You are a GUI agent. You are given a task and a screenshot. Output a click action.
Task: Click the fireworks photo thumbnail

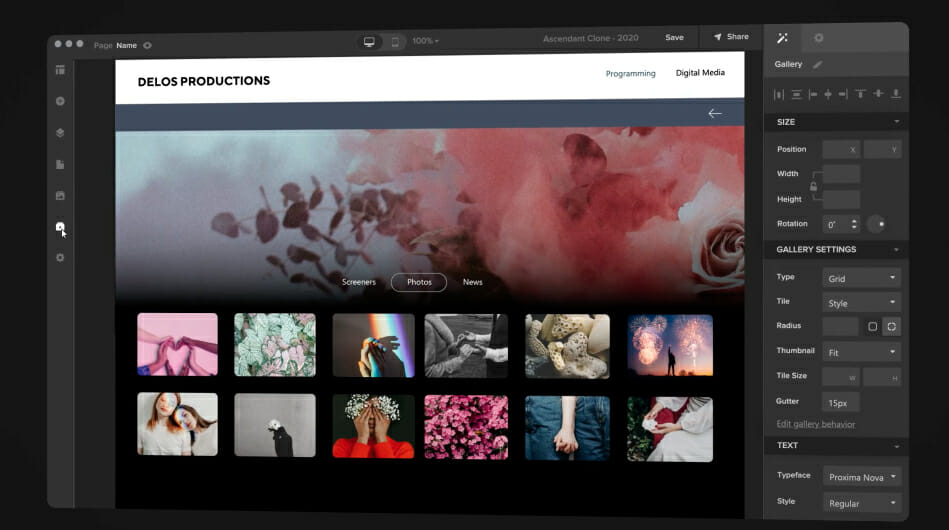[670, 345]
